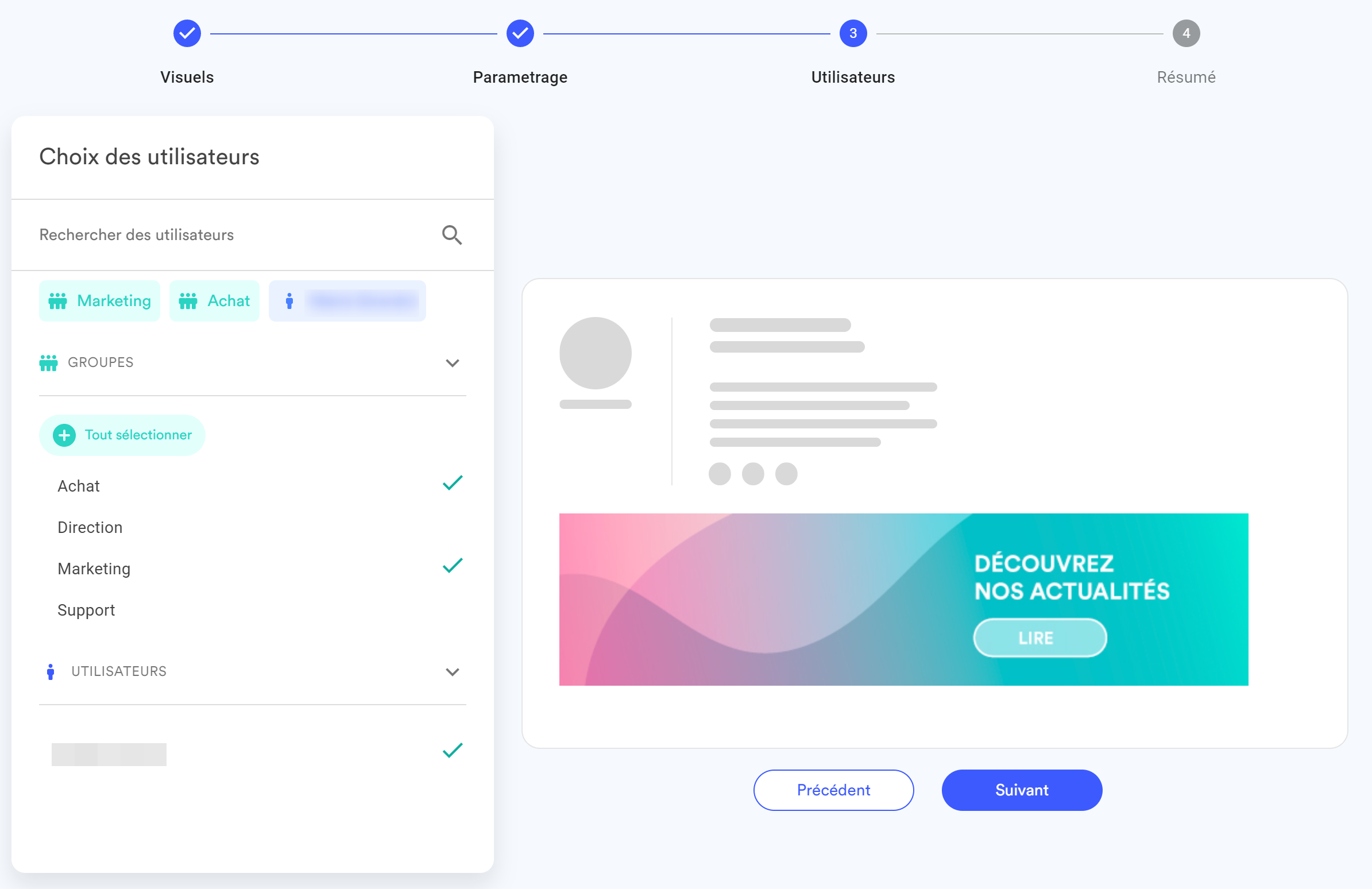Click the Visuels step checkmark circle
The height and width of the screenshot is (889, 1372).
click(x=187, y=33)
